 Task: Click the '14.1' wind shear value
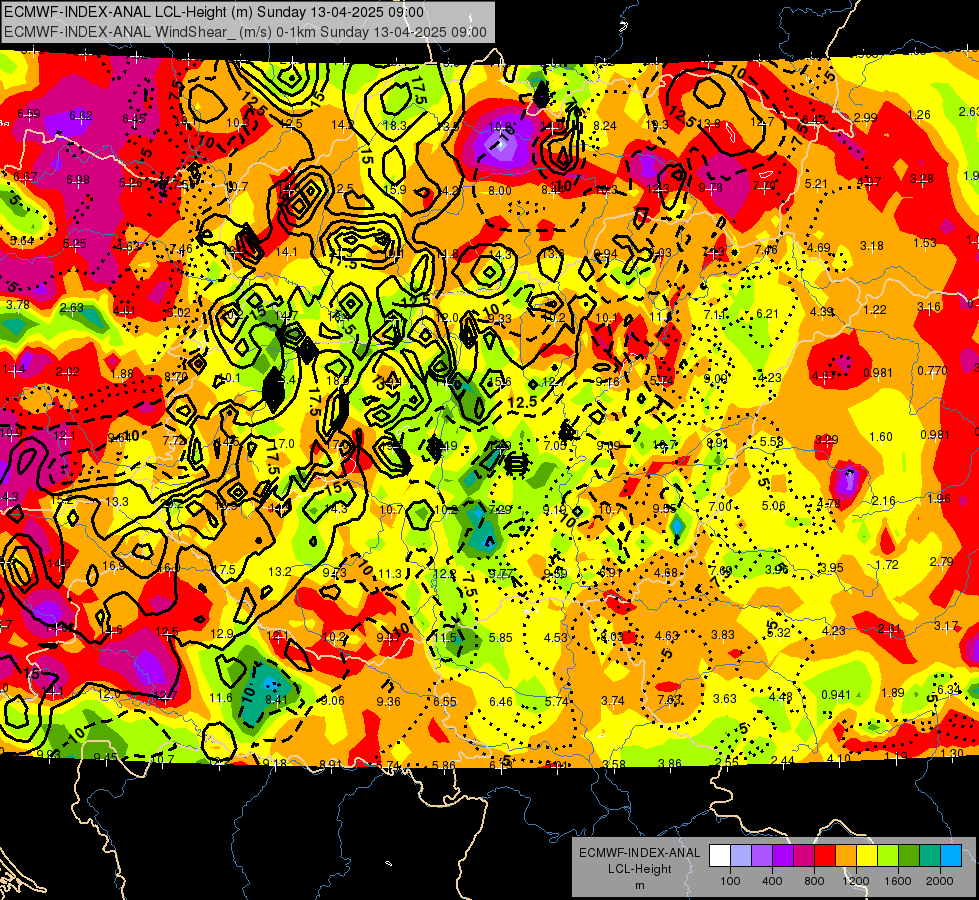point(287,252)
